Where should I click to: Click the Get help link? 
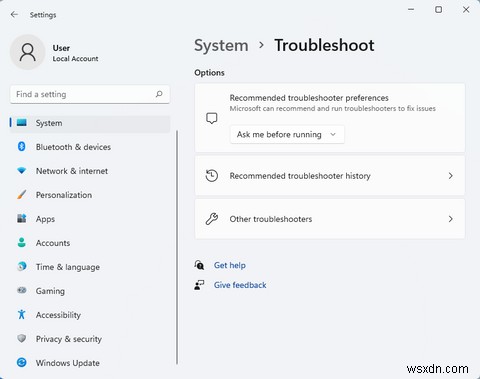coord(230,265)
